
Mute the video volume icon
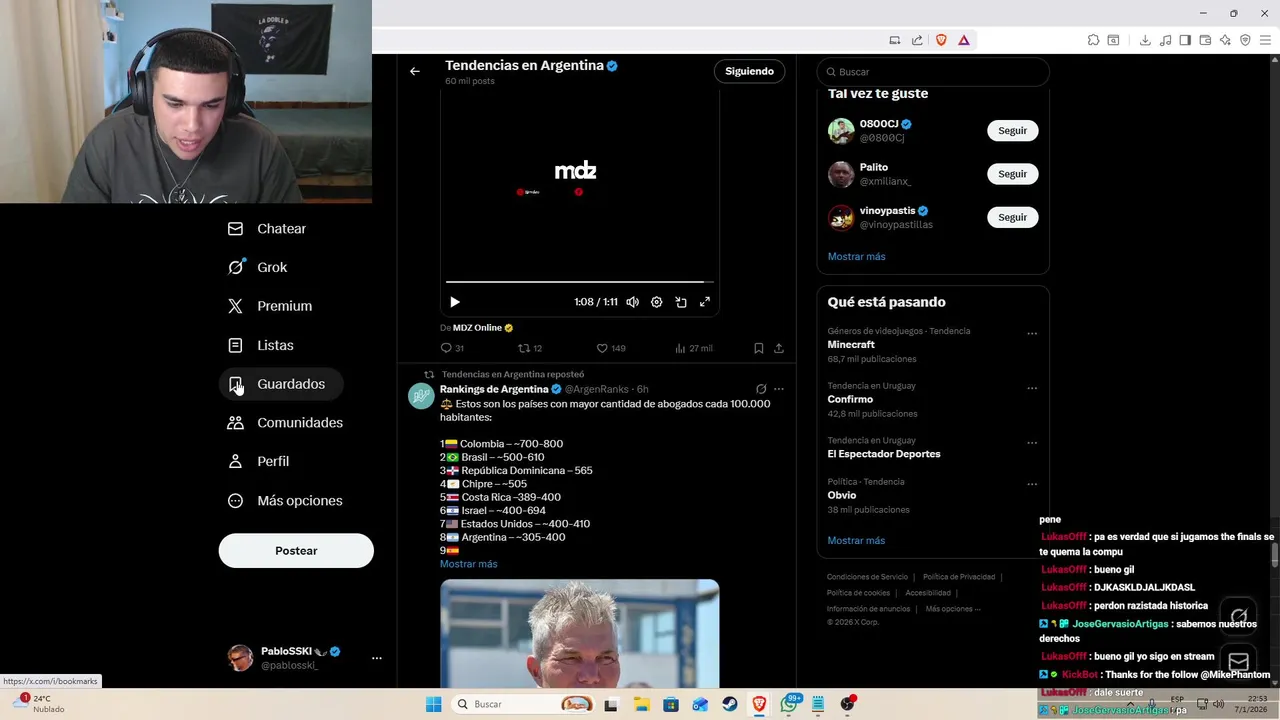point(632,302)
